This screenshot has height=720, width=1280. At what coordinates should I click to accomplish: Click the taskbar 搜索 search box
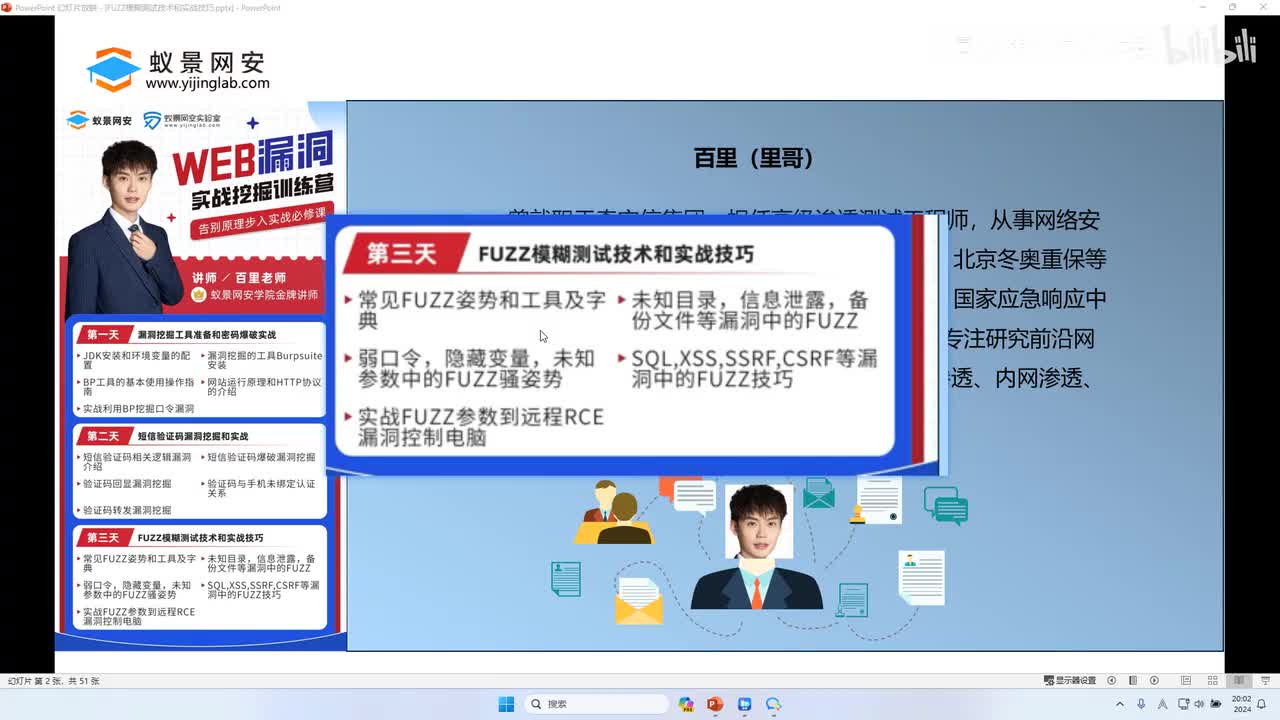point(598,704)
